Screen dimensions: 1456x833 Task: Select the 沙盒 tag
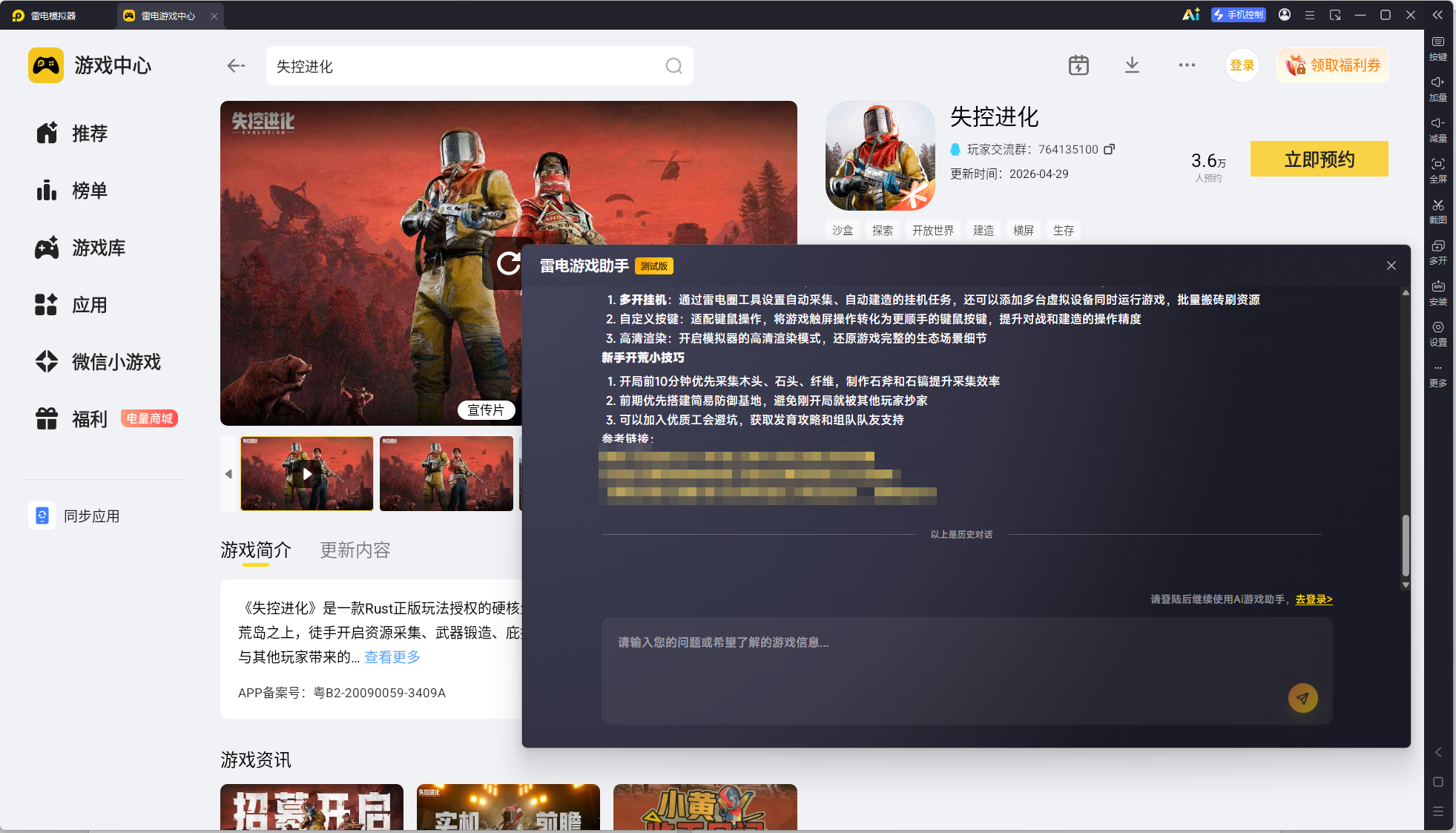click(843, 231)
